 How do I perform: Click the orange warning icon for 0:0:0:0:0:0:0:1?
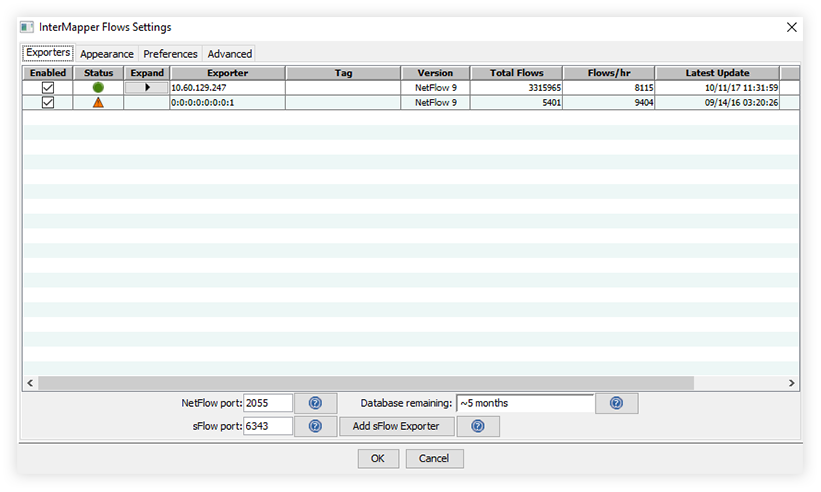(98, 103)
